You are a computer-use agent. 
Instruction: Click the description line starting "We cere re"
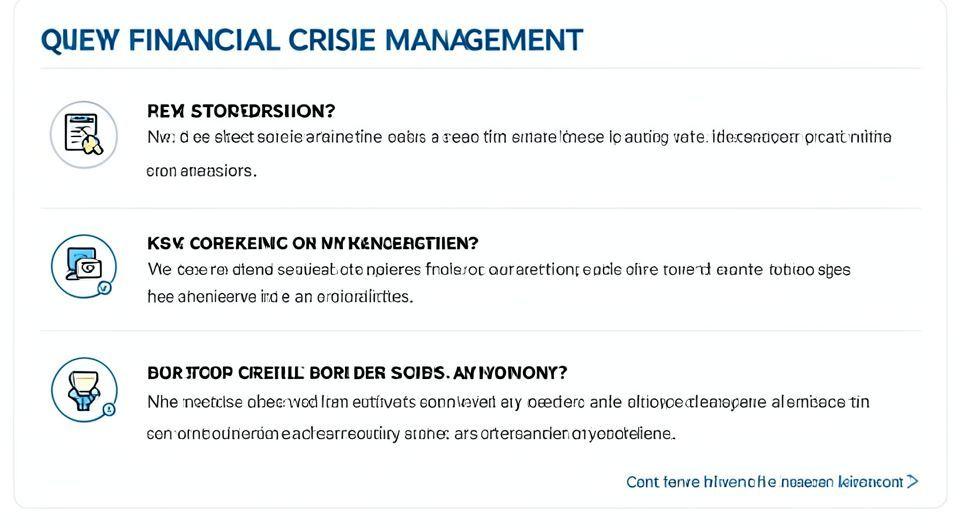tap(499, 269)
